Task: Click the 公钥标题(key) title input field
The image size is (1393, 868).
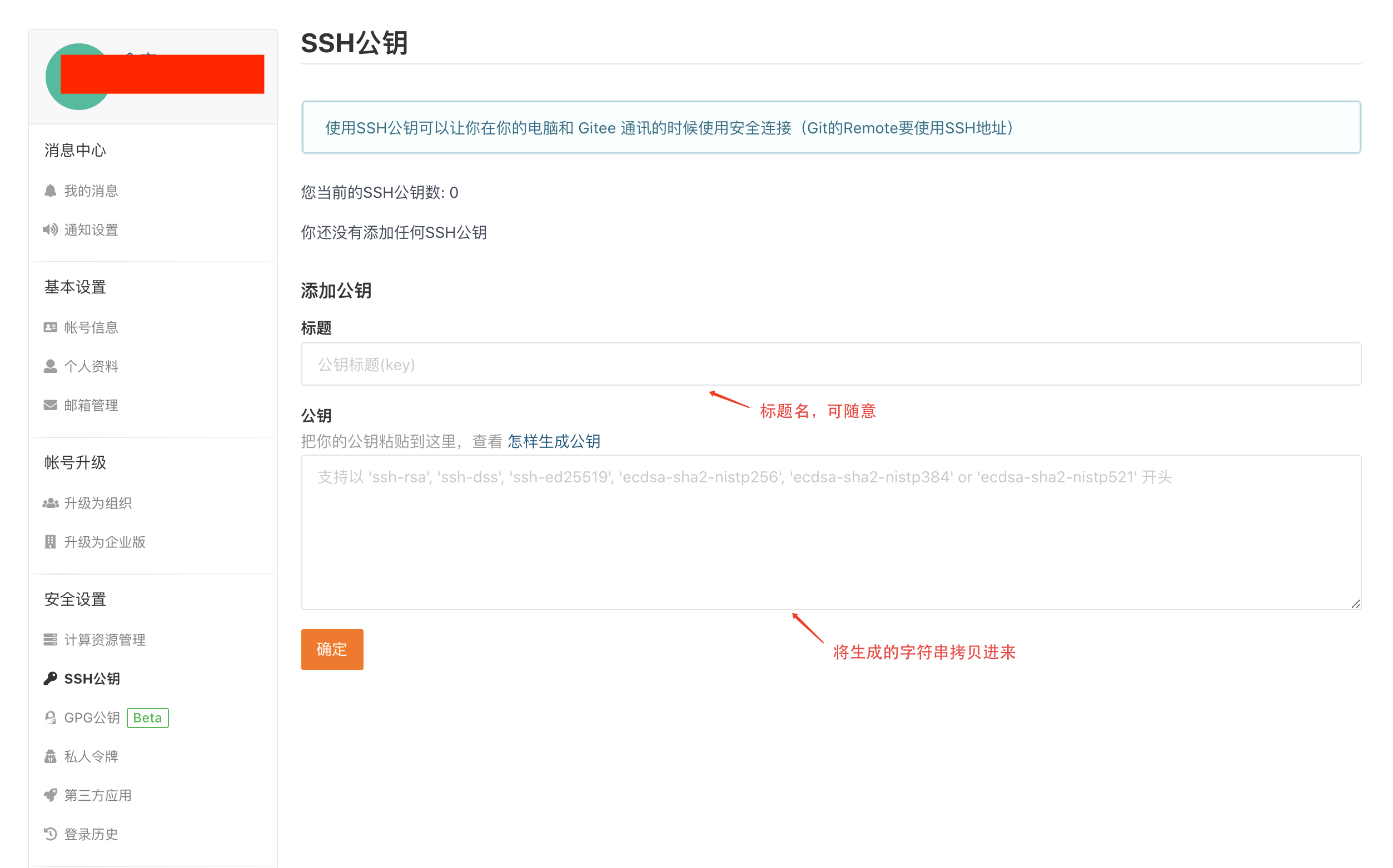Action: [x=830, y=365]
